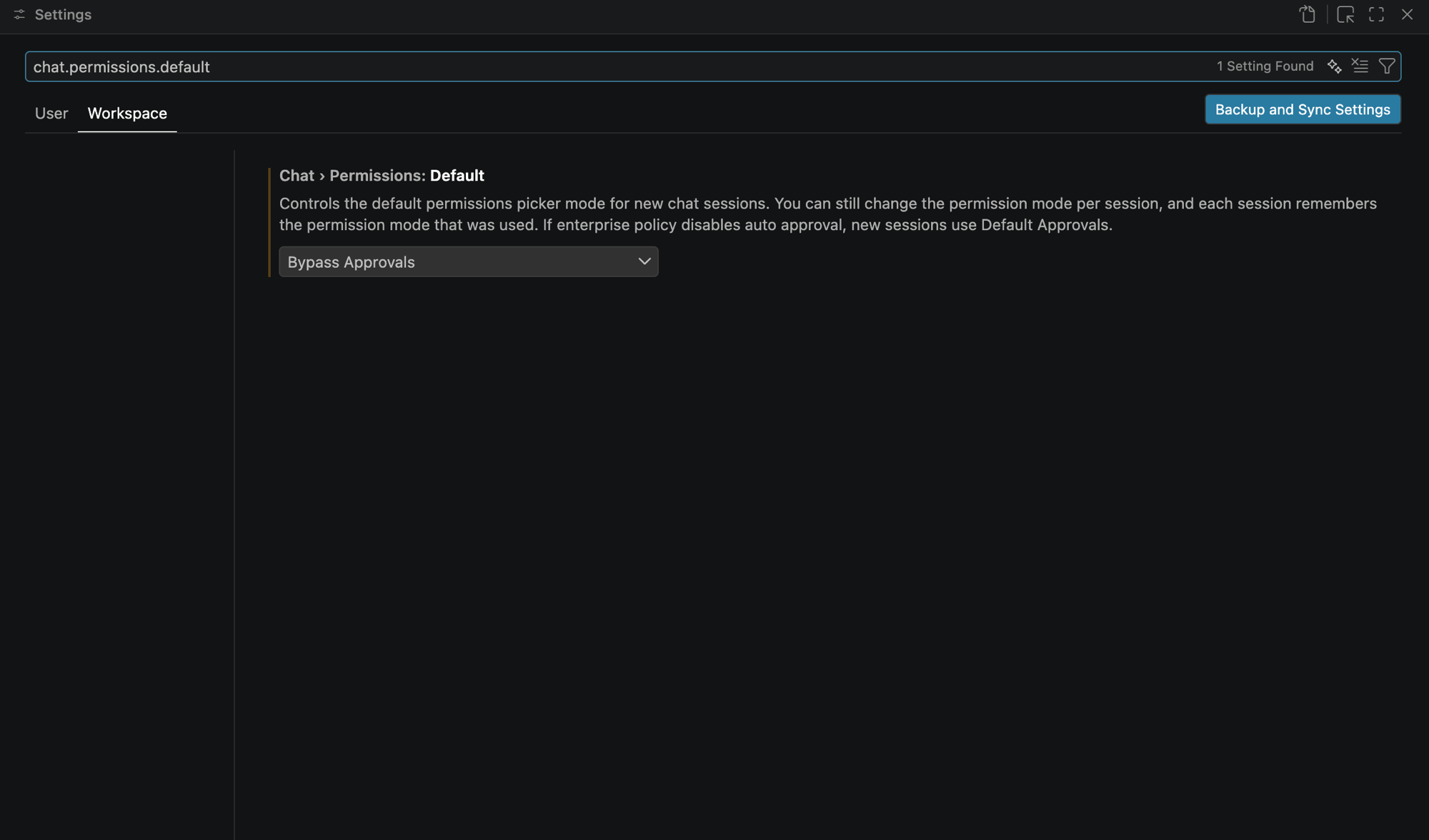Open Settings JSON file icon
Image resolution: width=1429 pixels, height=840 pixels.
(1307, 14)
